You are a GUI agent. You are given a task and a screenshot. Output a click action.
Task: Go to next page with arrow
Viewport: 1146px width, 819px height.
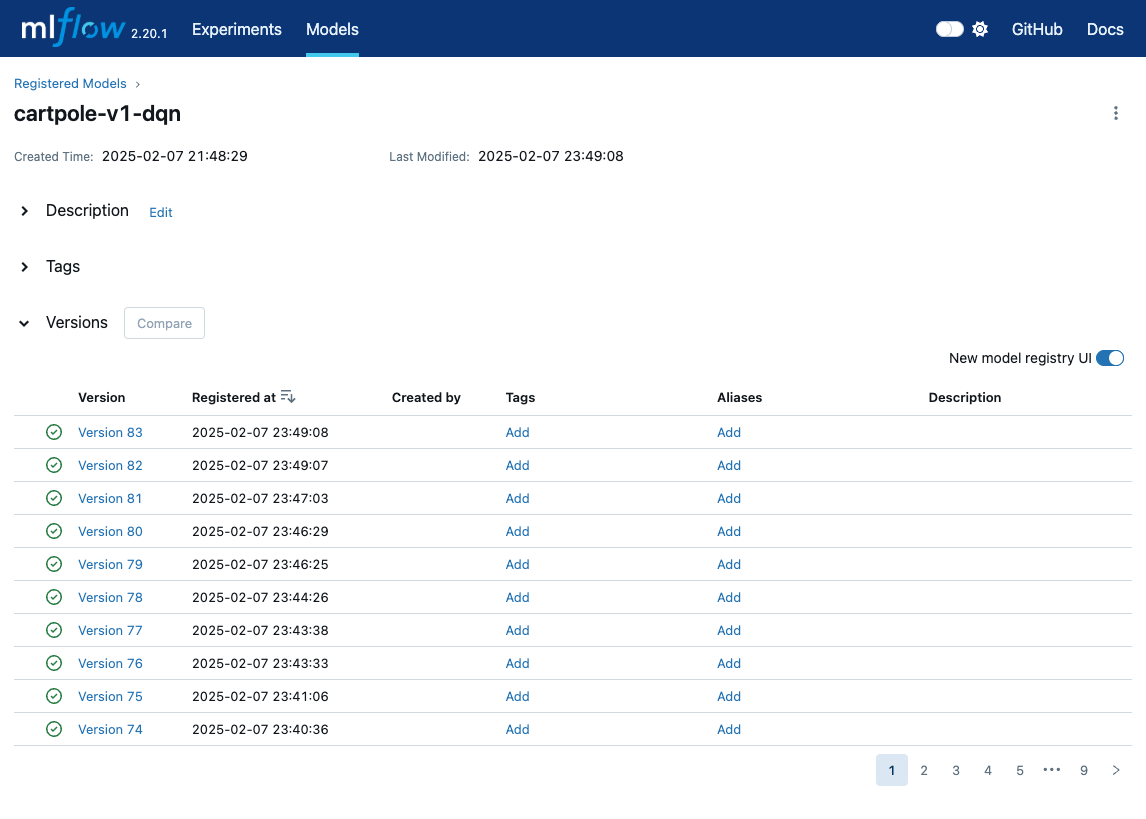point(1116,770)
